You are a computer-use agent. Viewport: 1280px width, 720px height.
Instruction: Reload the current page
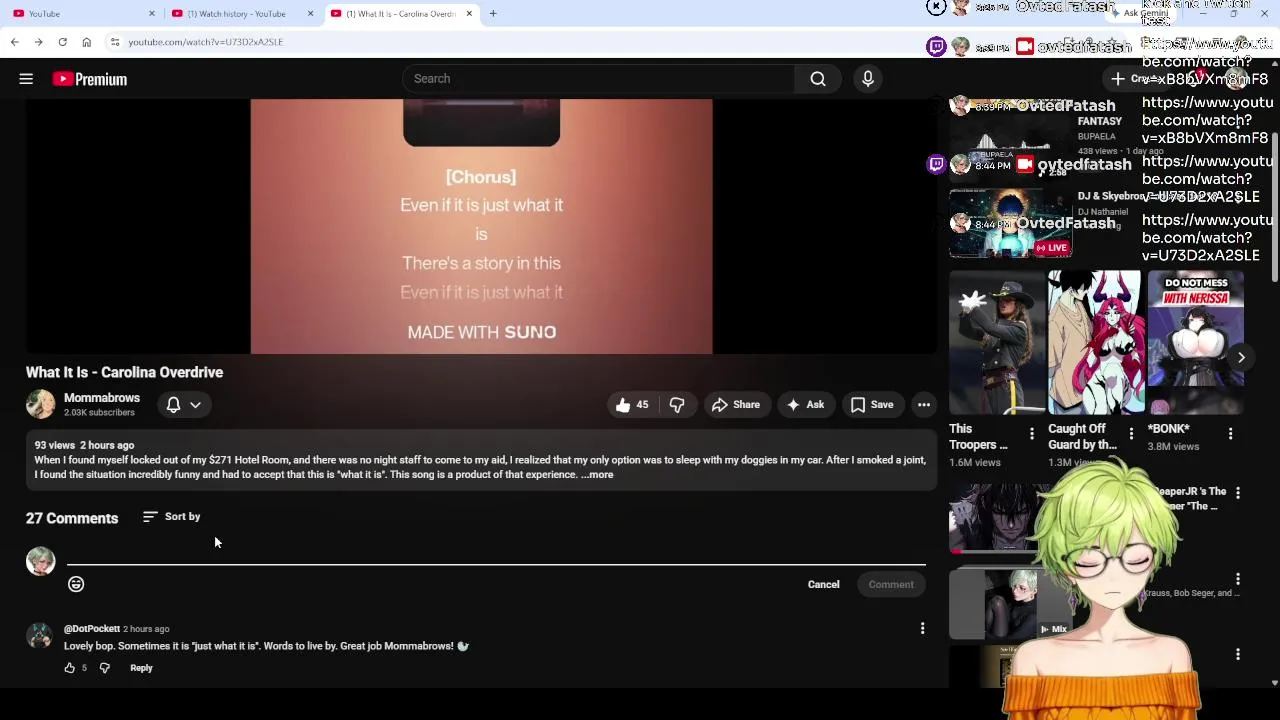point(62,42)
